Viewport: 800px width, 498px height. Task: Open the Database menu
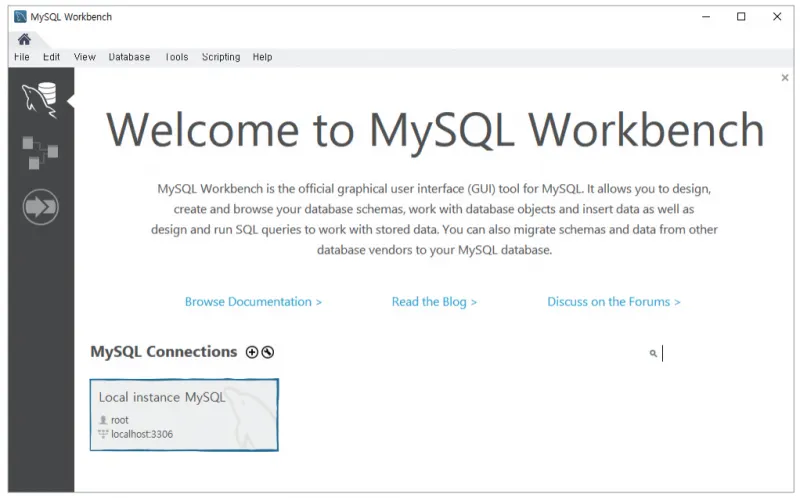(x=129, y=57)
